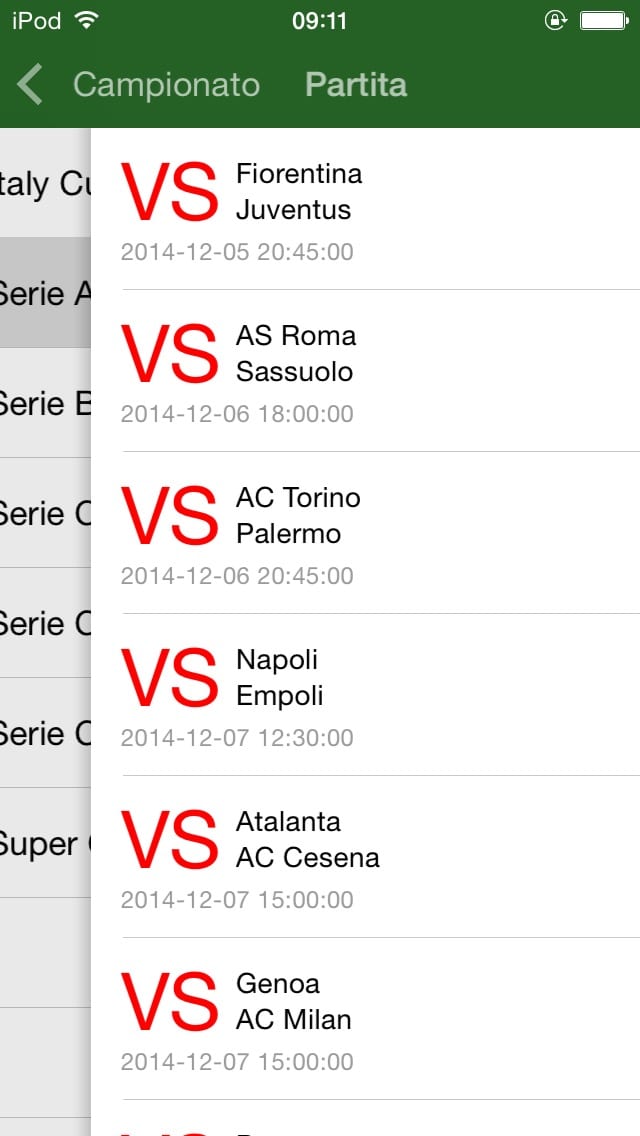This screenshot has width=640, height=1136.
Task: Tap the VS icon for Genoa–AC Milan
Action: [x=169, y=1002]
